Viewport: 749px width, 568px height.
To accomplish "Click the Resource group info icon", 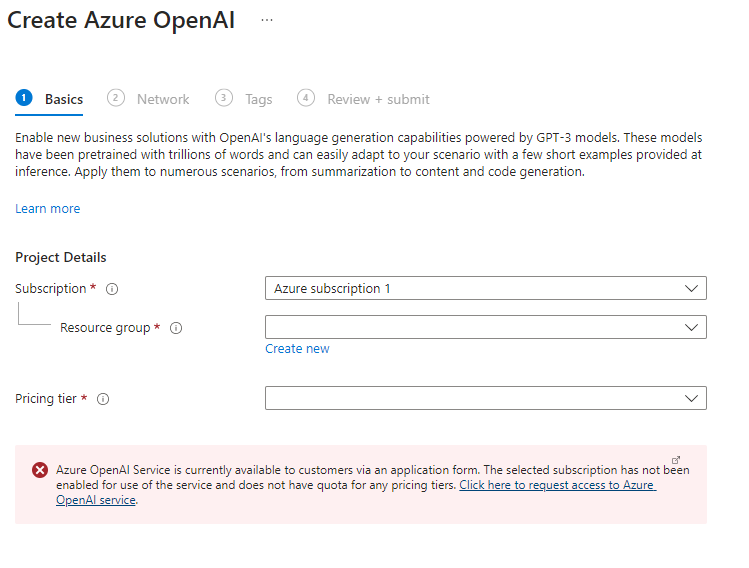I will [x=176, y=328].
